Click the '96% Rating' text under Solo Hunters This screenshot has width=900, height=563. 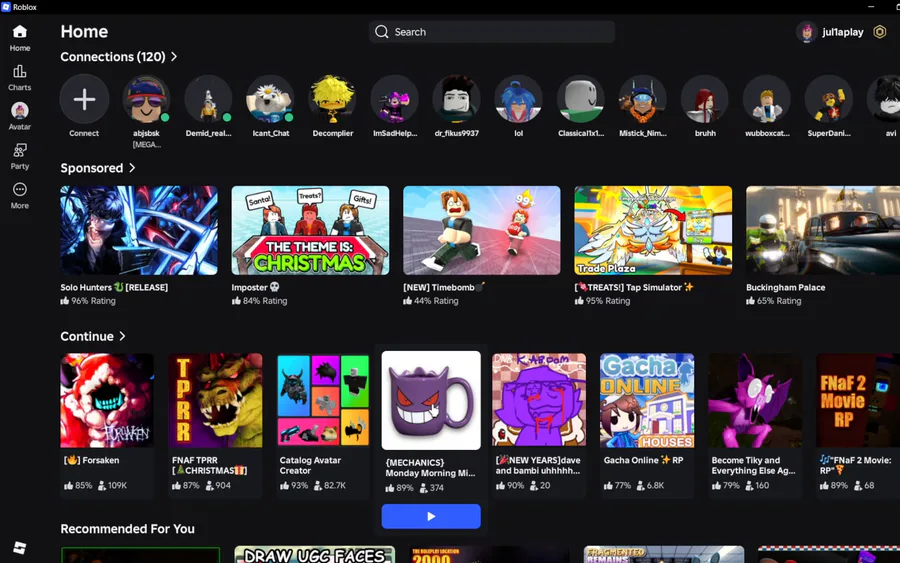94,301
